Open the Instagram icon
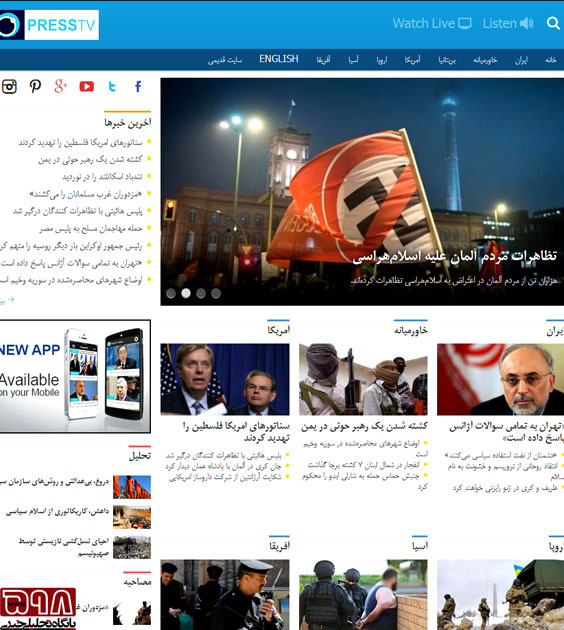Viewport: 564px width, 630px height. pos(9,86)
